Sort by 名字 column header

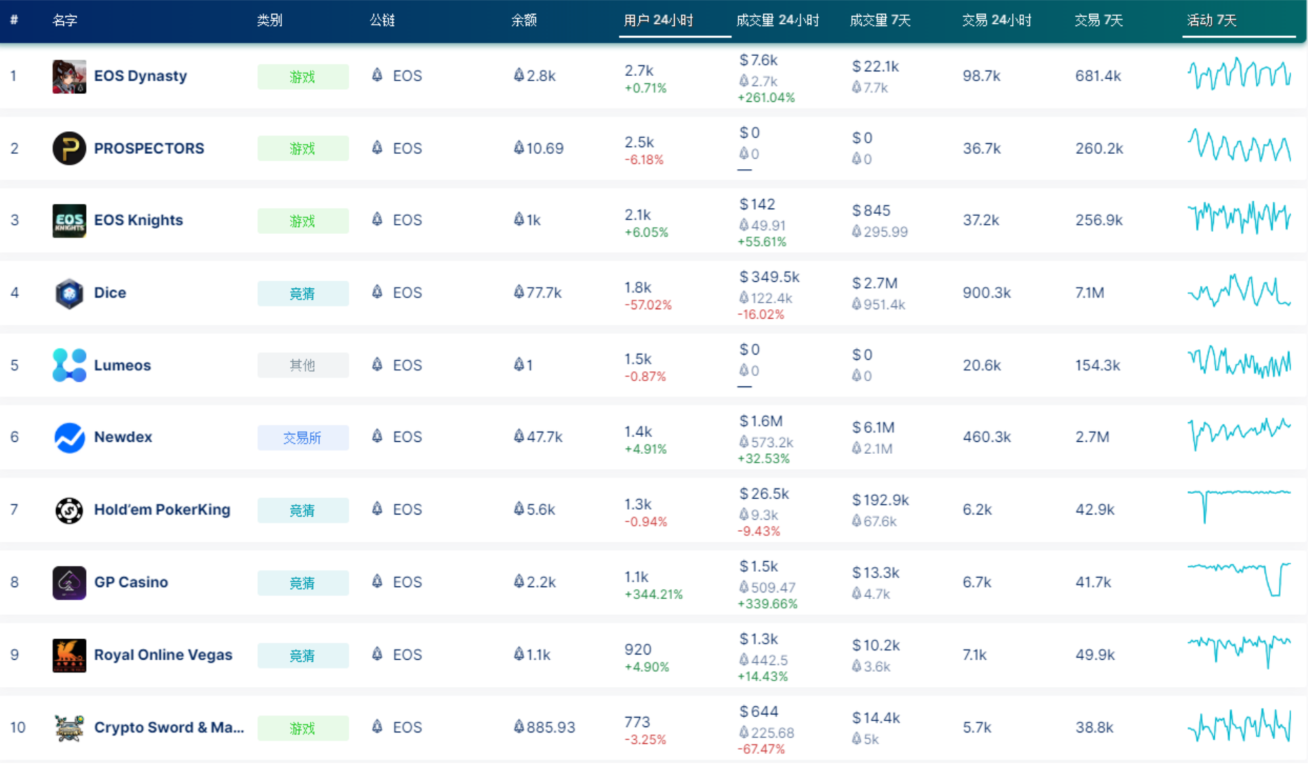[x=65, y=20]
